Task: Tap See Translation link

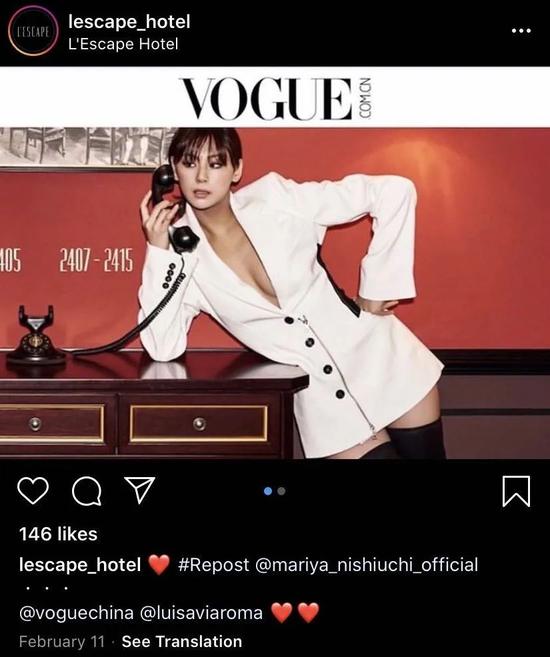Action: tap(182, 641)
